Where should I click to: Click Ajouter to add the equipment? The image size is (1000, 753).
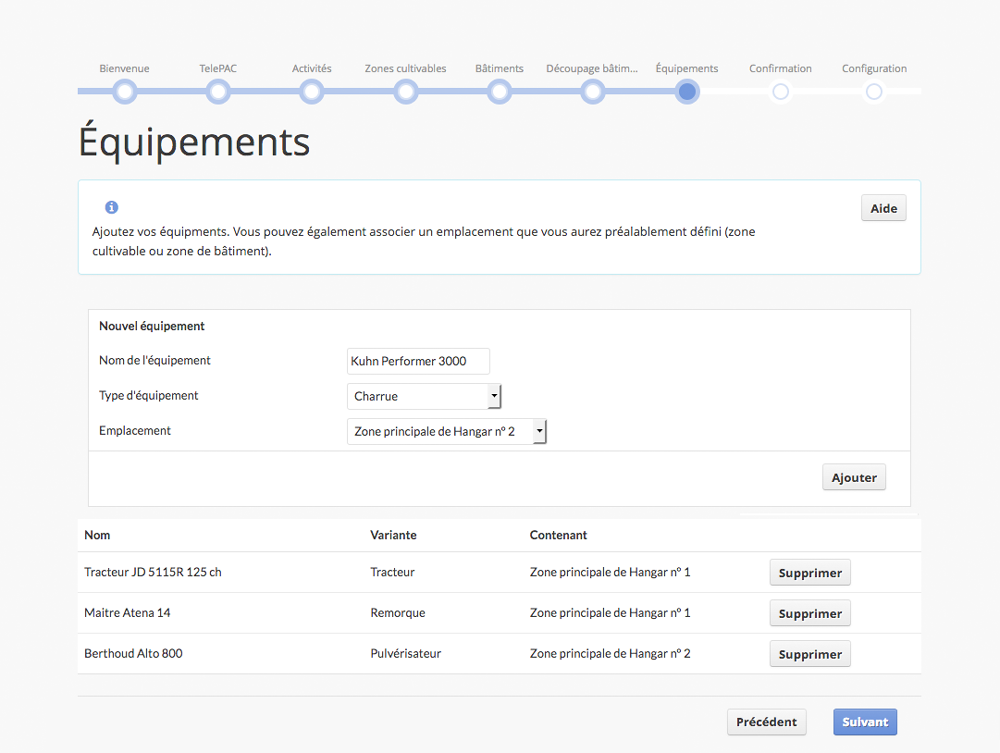854,478
